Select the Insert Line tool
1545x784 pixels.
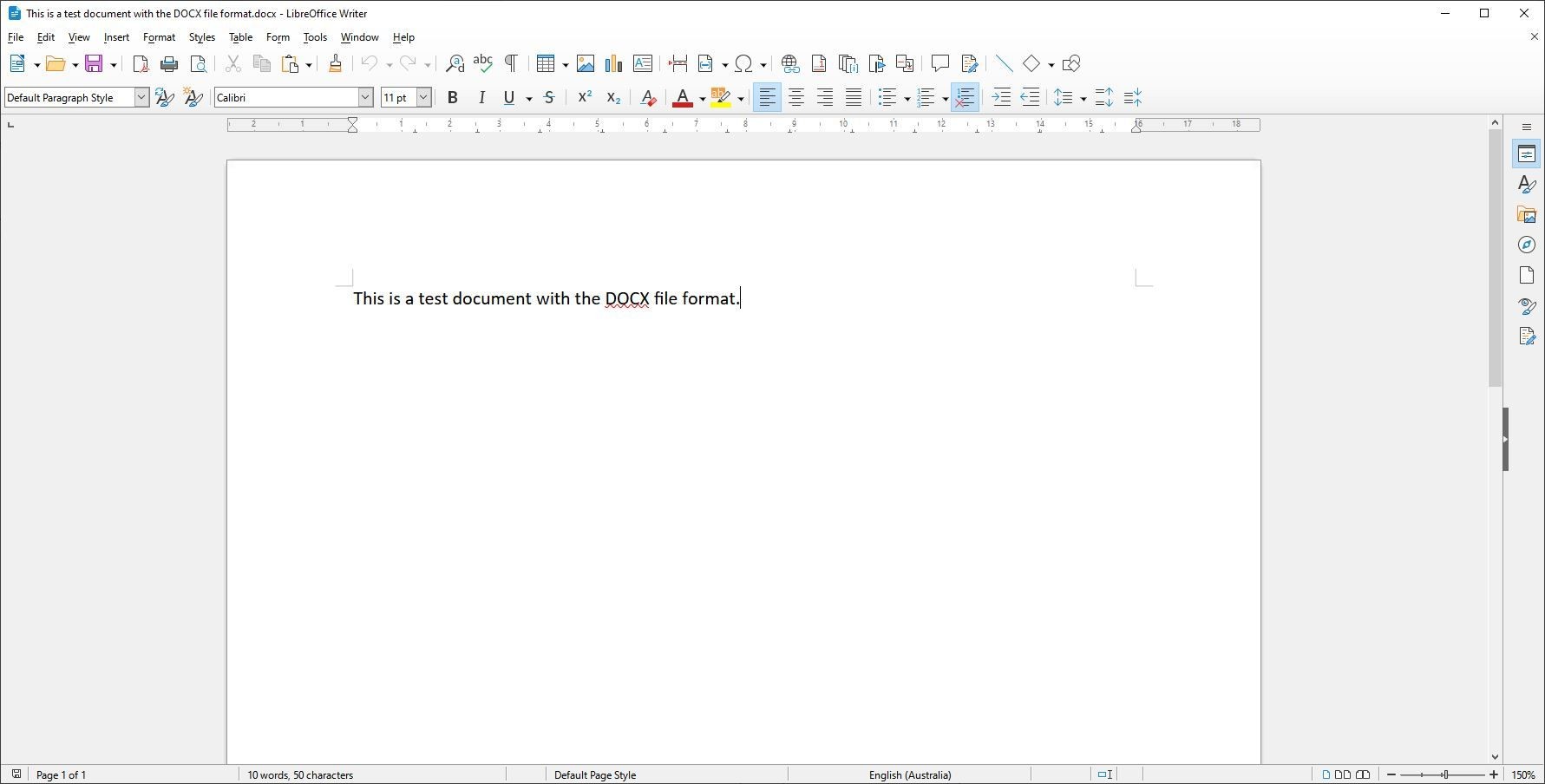(x=1004, y=63)
